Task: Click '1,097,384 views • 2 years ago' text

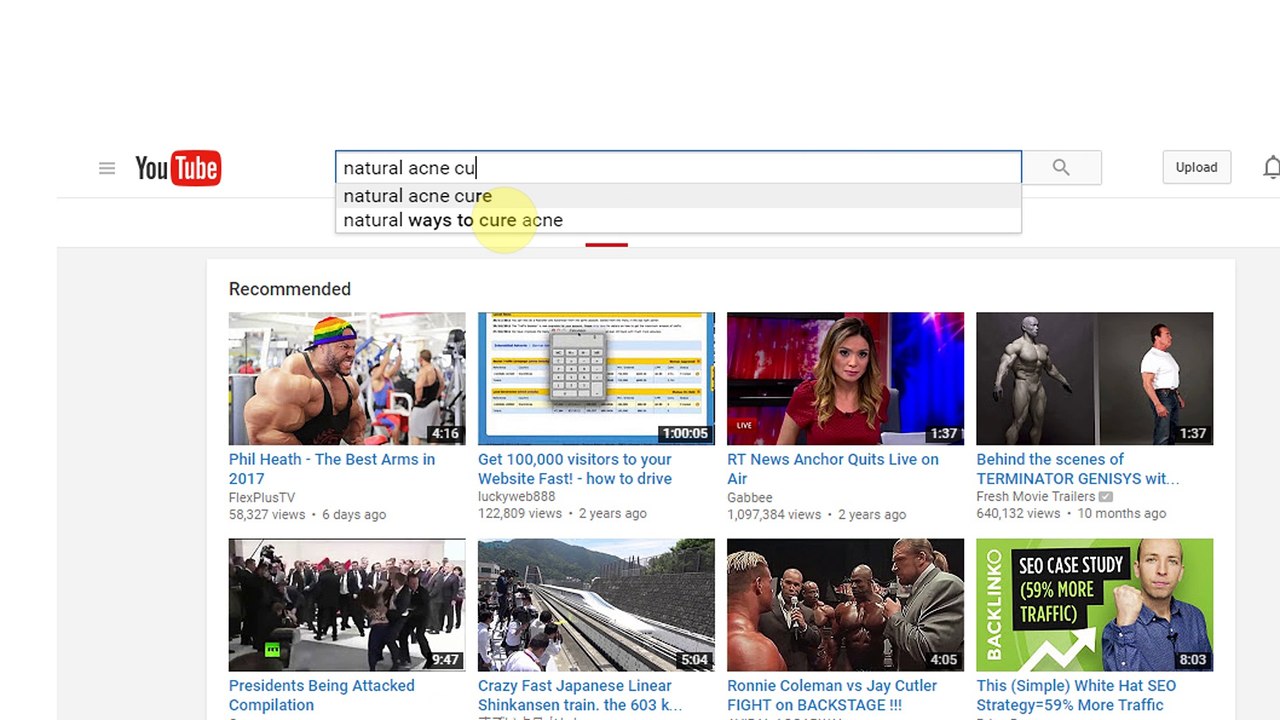Action: pos(816,514)
